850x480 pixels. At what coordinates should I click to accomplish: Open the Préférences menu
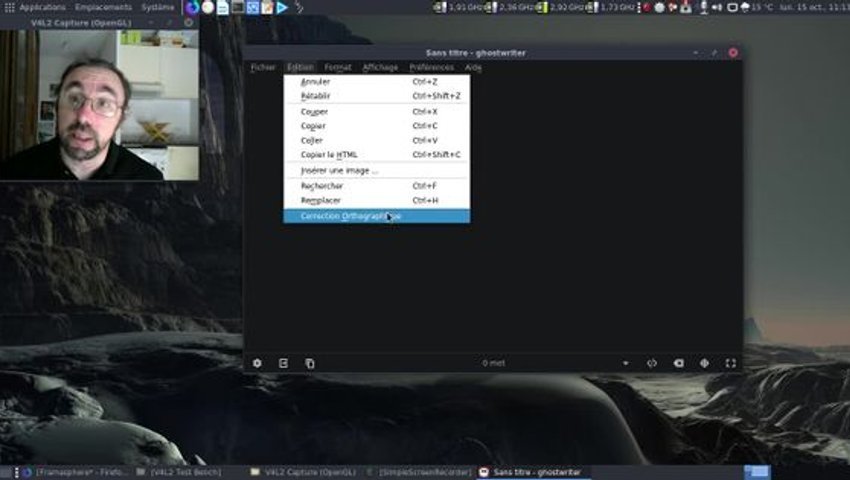tap(432, 67)
